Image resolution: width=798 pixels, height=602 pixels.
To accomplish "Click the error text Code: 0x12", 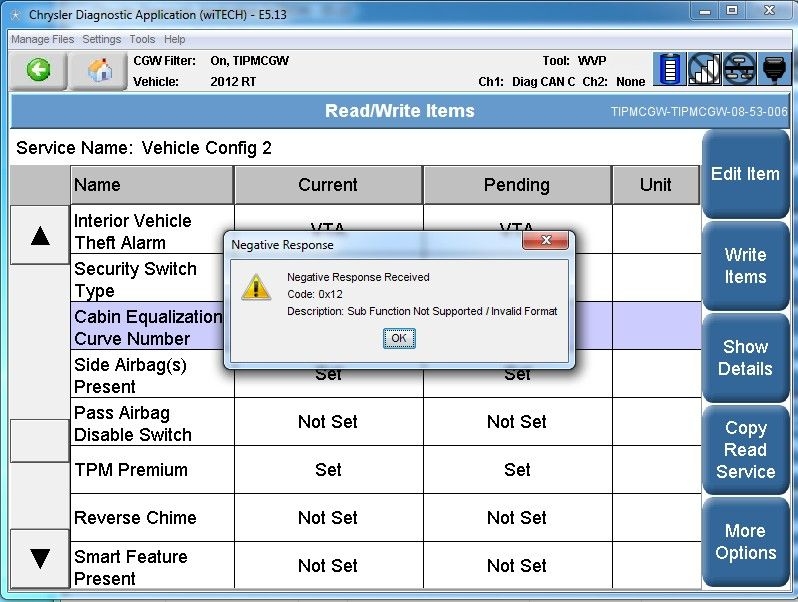I will pyautogui.click(x=315, y=294).
